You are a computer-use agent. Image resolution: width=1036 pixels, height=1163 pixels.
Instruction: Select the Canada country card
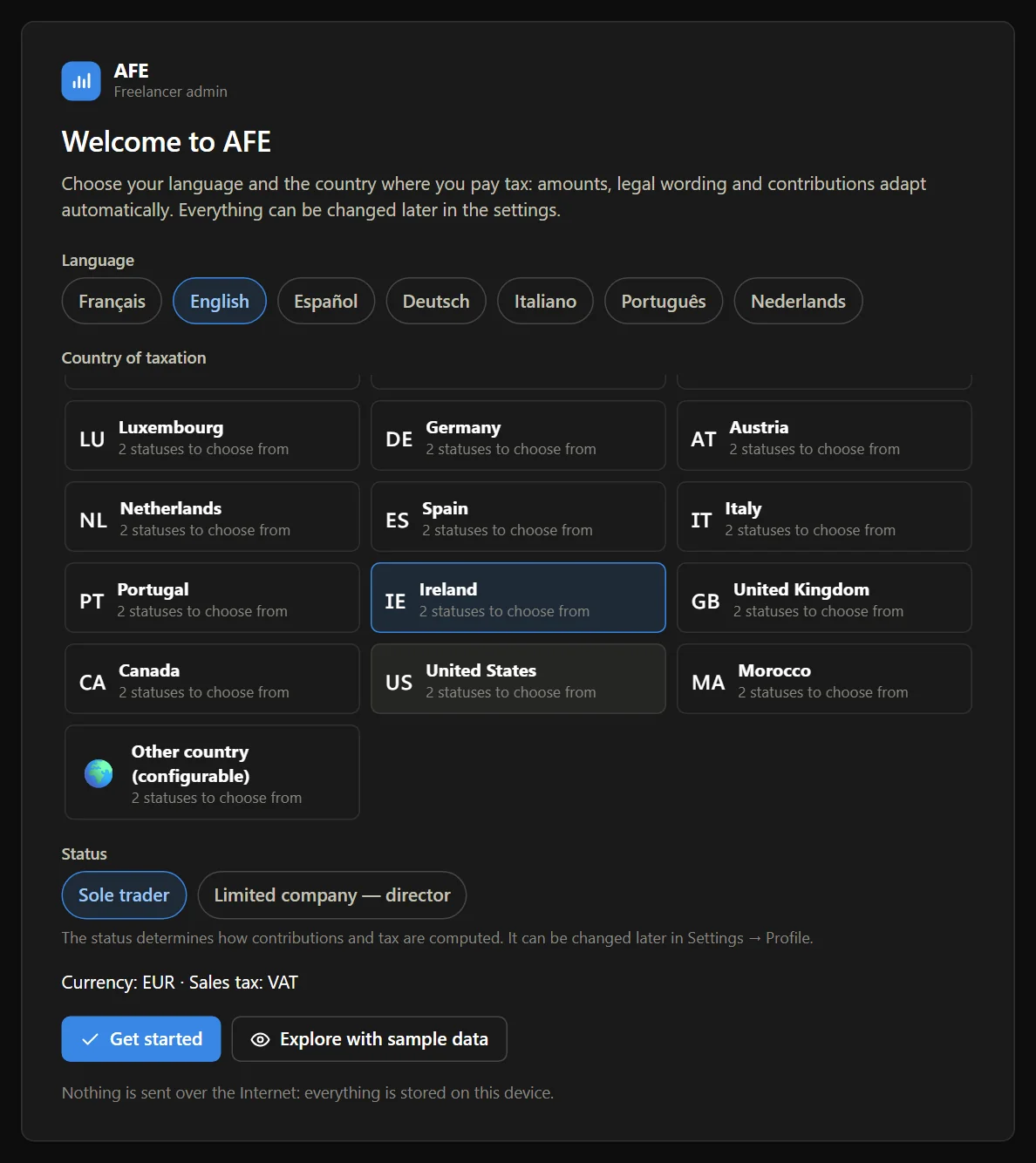point(212,679)
